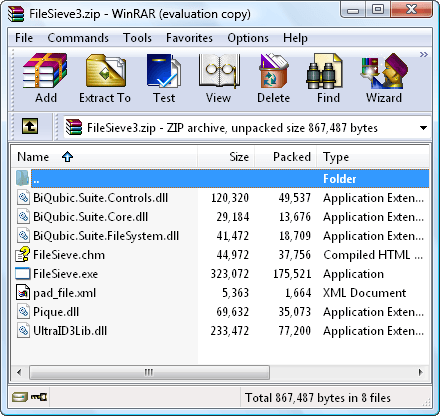Select pad_file.xml file name

tap(65, 293)
